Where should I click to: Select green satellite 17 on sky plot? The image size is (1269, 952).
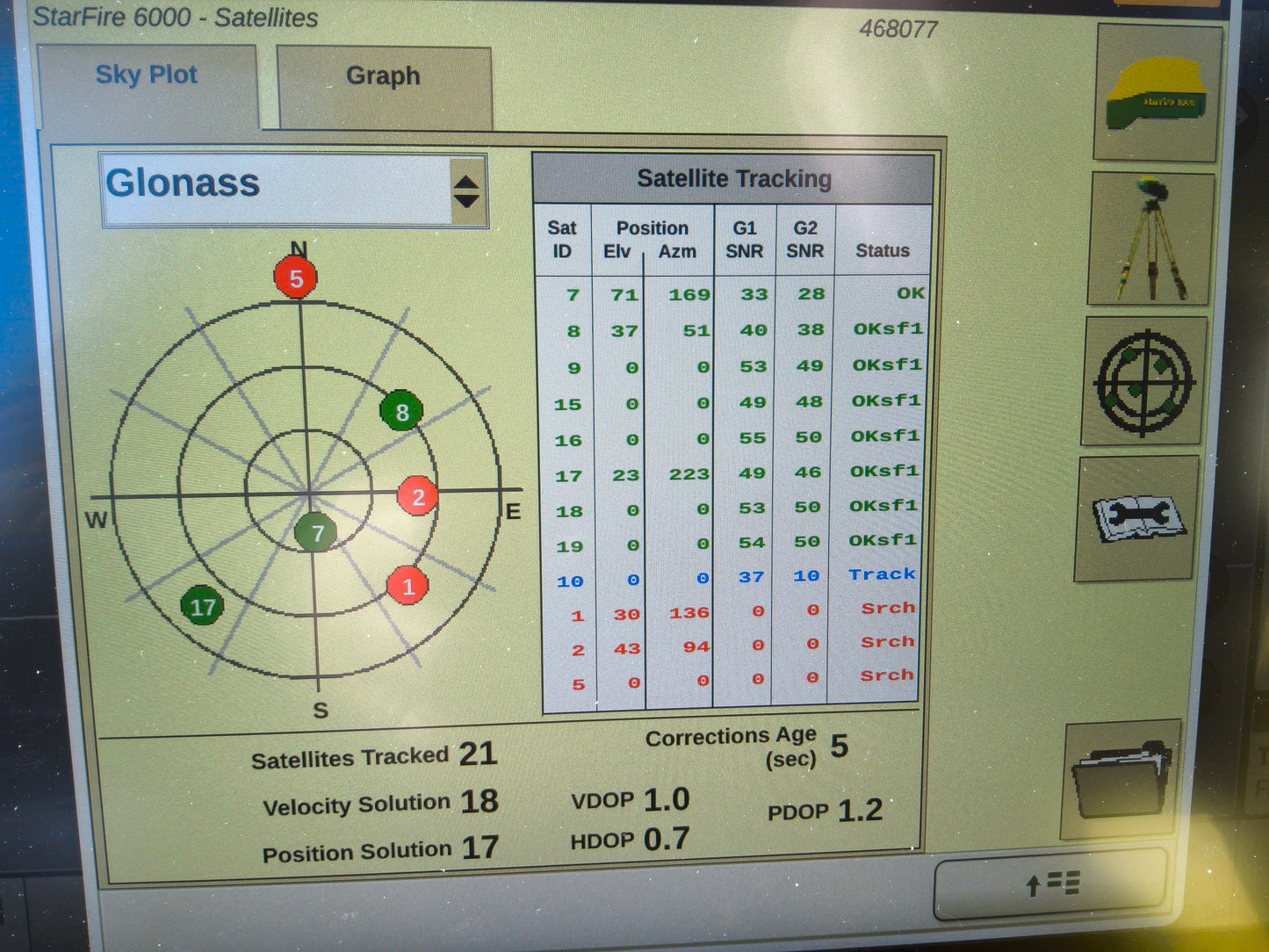202,606
